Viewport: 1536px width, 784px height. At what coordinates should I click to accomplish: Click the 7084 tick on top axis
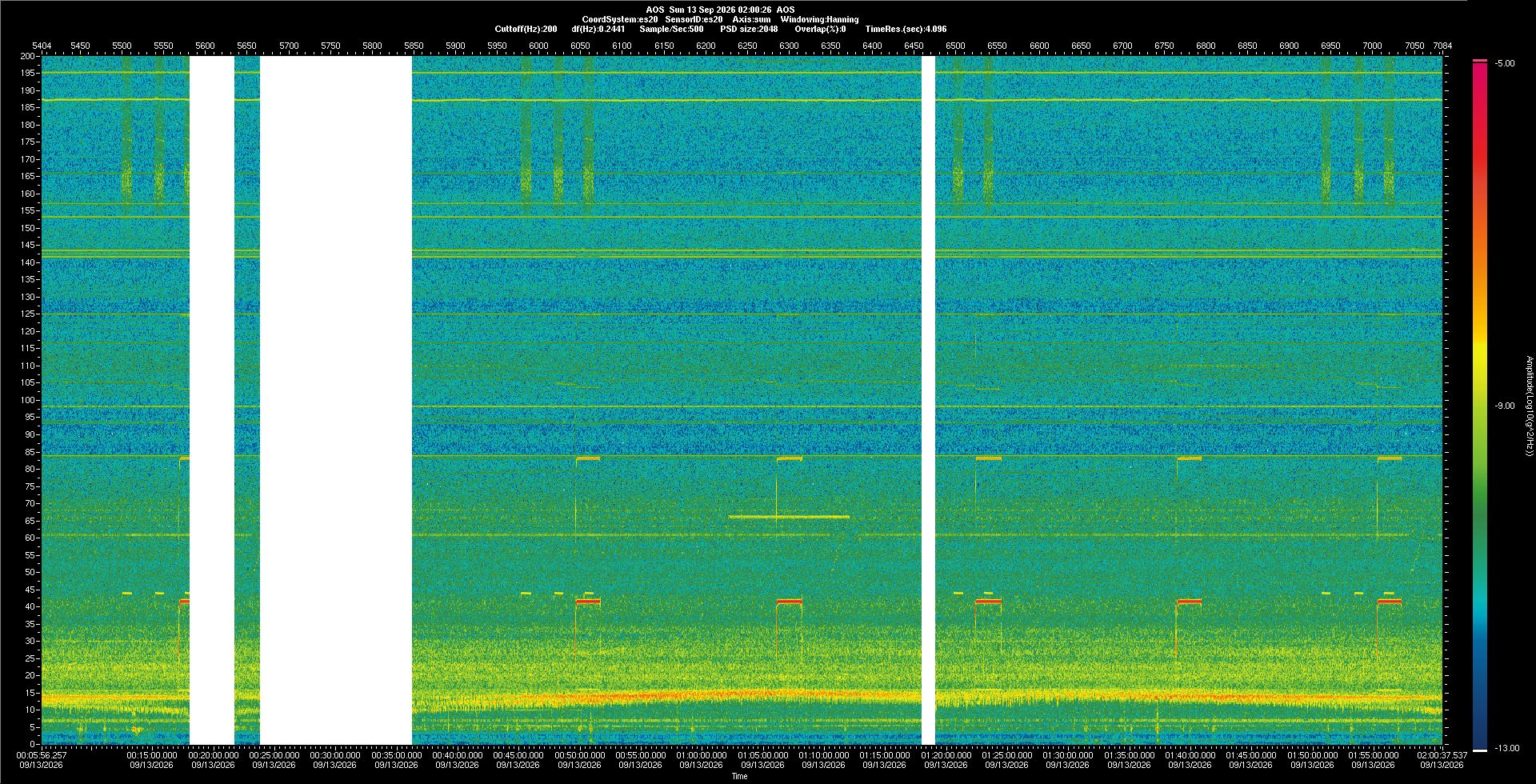1442,46
